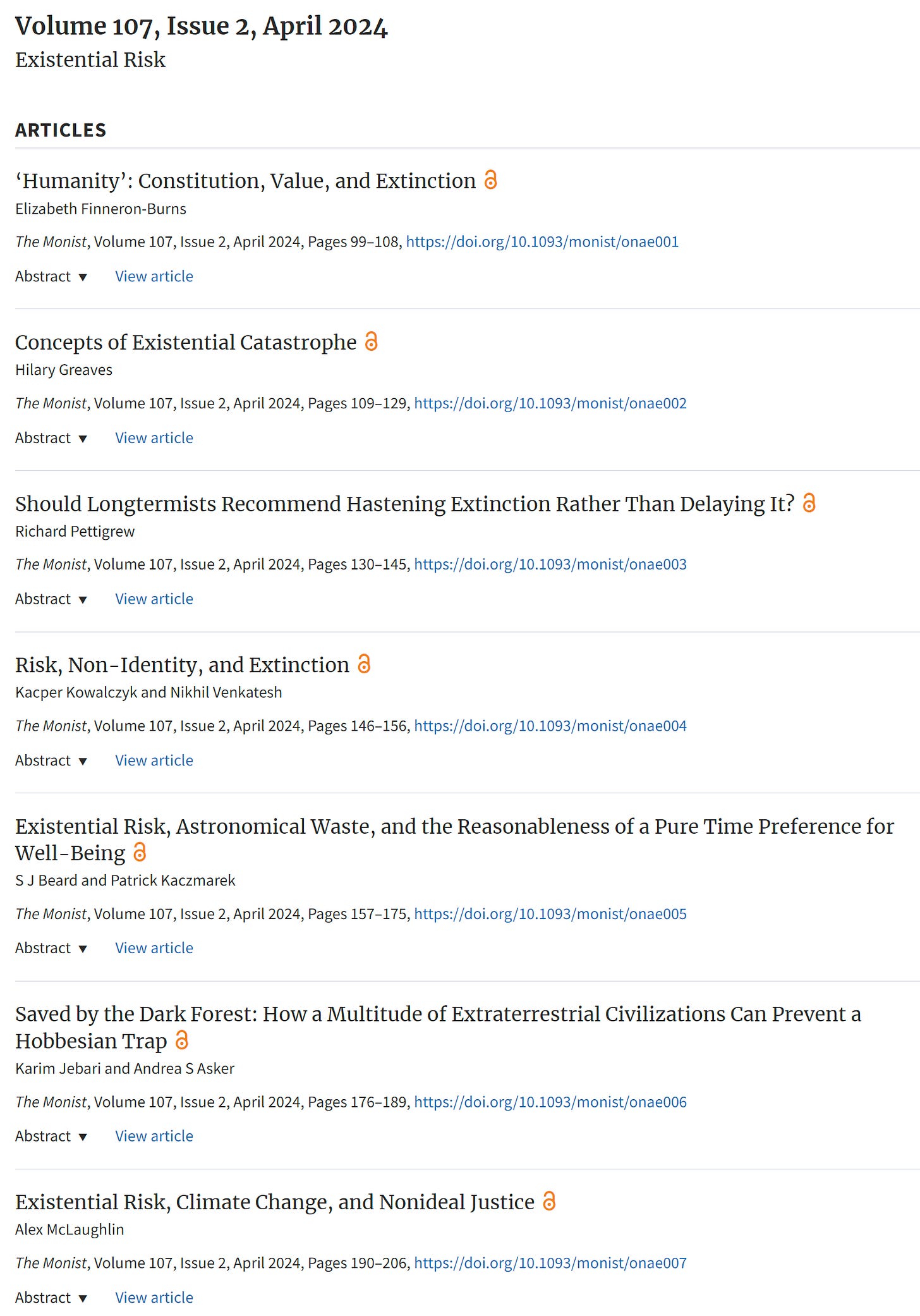This screenshot has height=1316, width=920.
Task: Open View article link for Jebari and Asker
Action: (x=154, y=1136)
